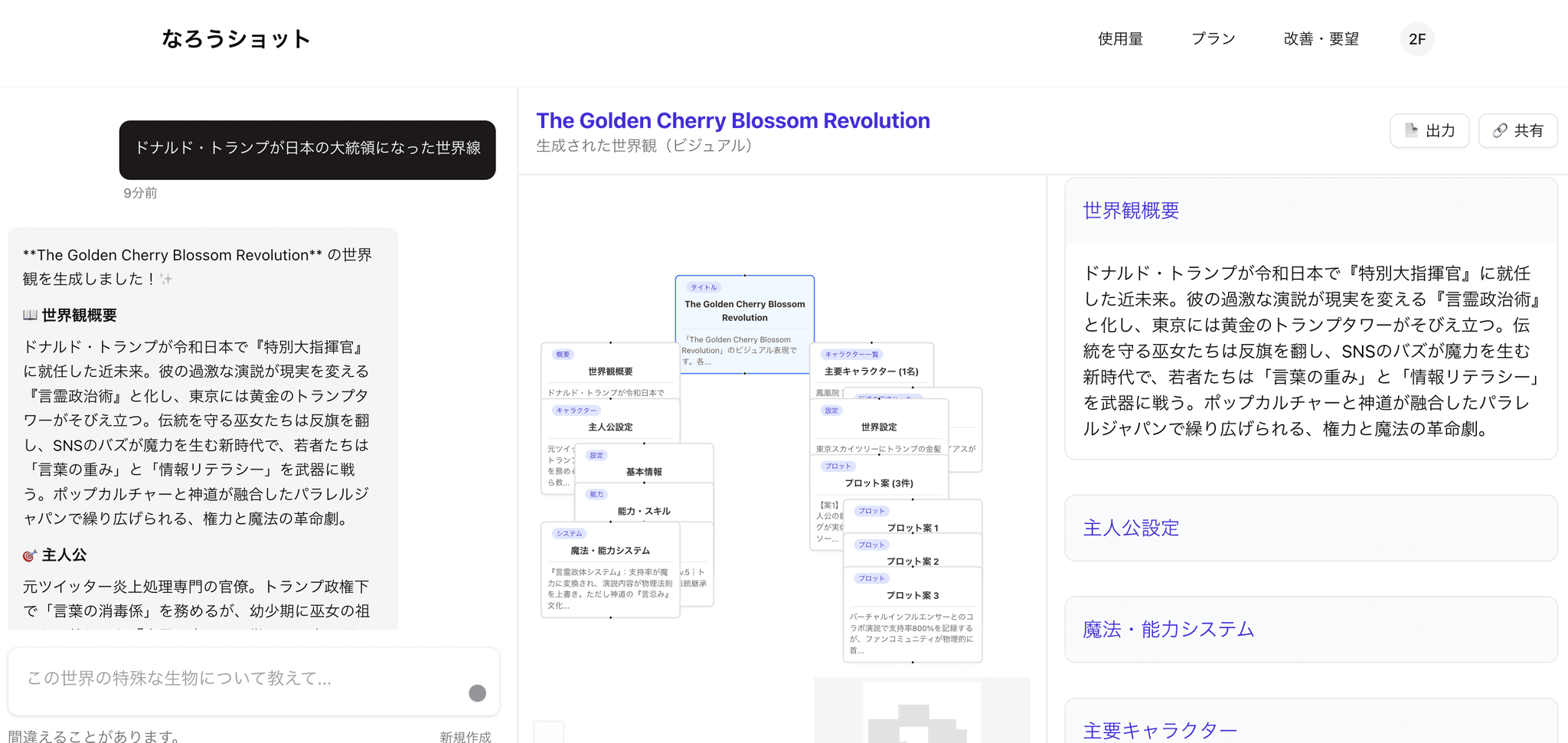The width and height of the screenshot is (1568, 743).
Task: Open the 改善・要望 feedback page
Action: tap(1321, 39)
